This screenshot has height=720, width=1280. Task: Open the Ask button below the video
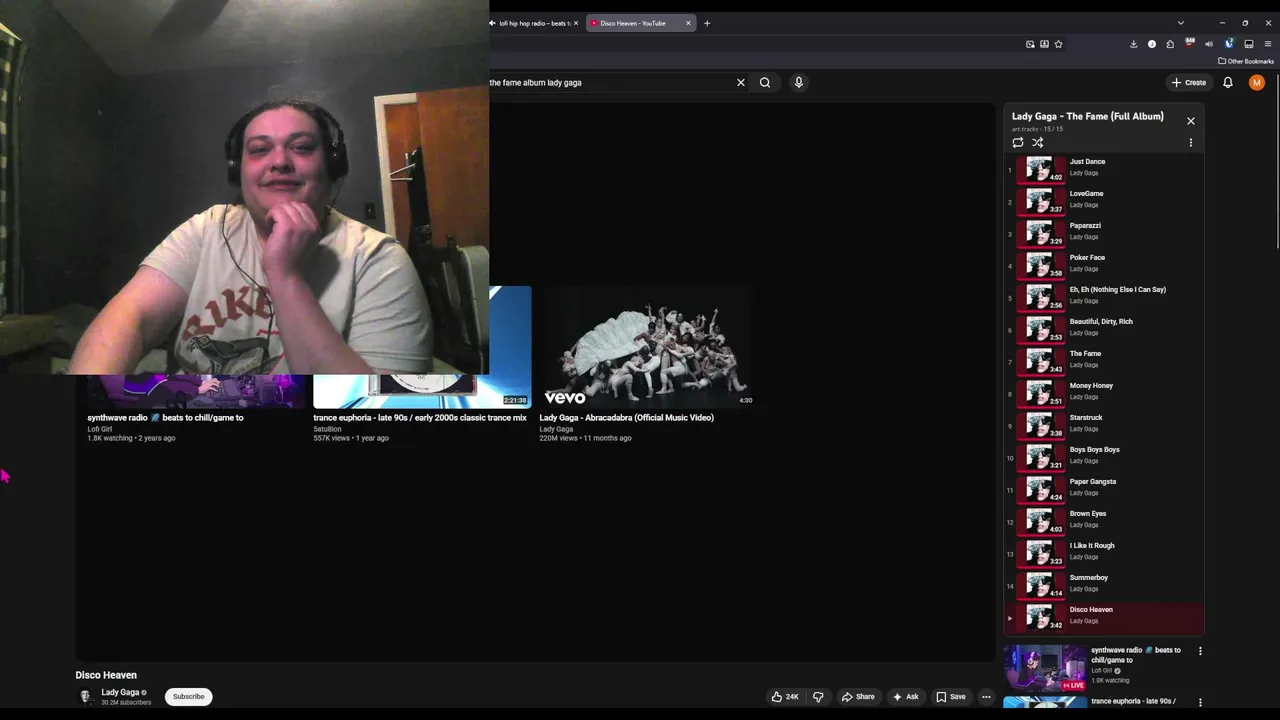[906, 697]
